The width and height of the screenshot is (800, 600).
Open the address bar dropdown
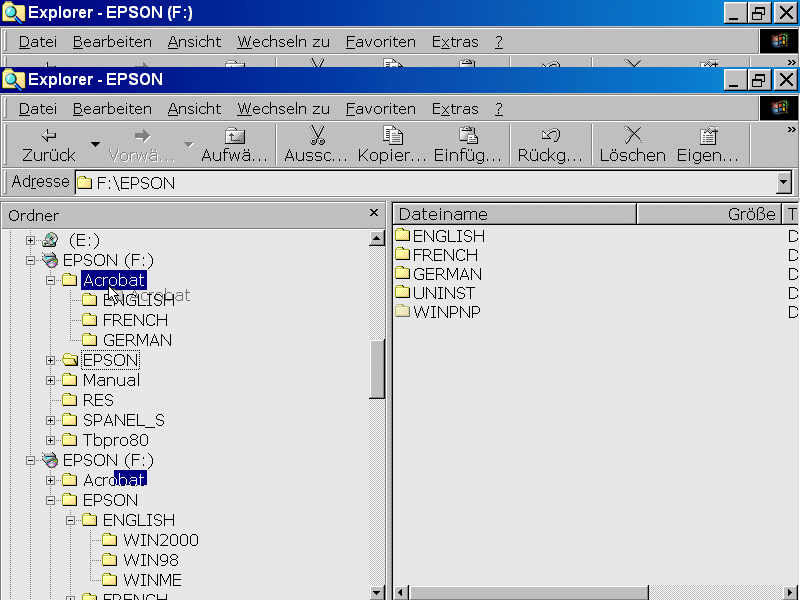tap(783, 183)
